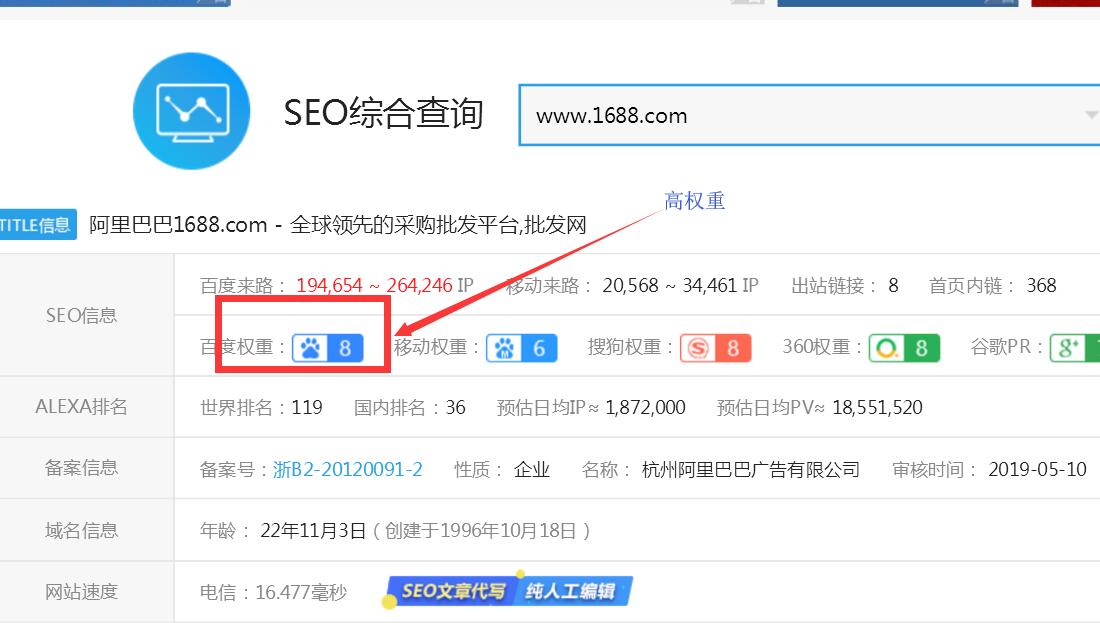Click the 电信 speed 16.477毫秒

coord(301,592)
